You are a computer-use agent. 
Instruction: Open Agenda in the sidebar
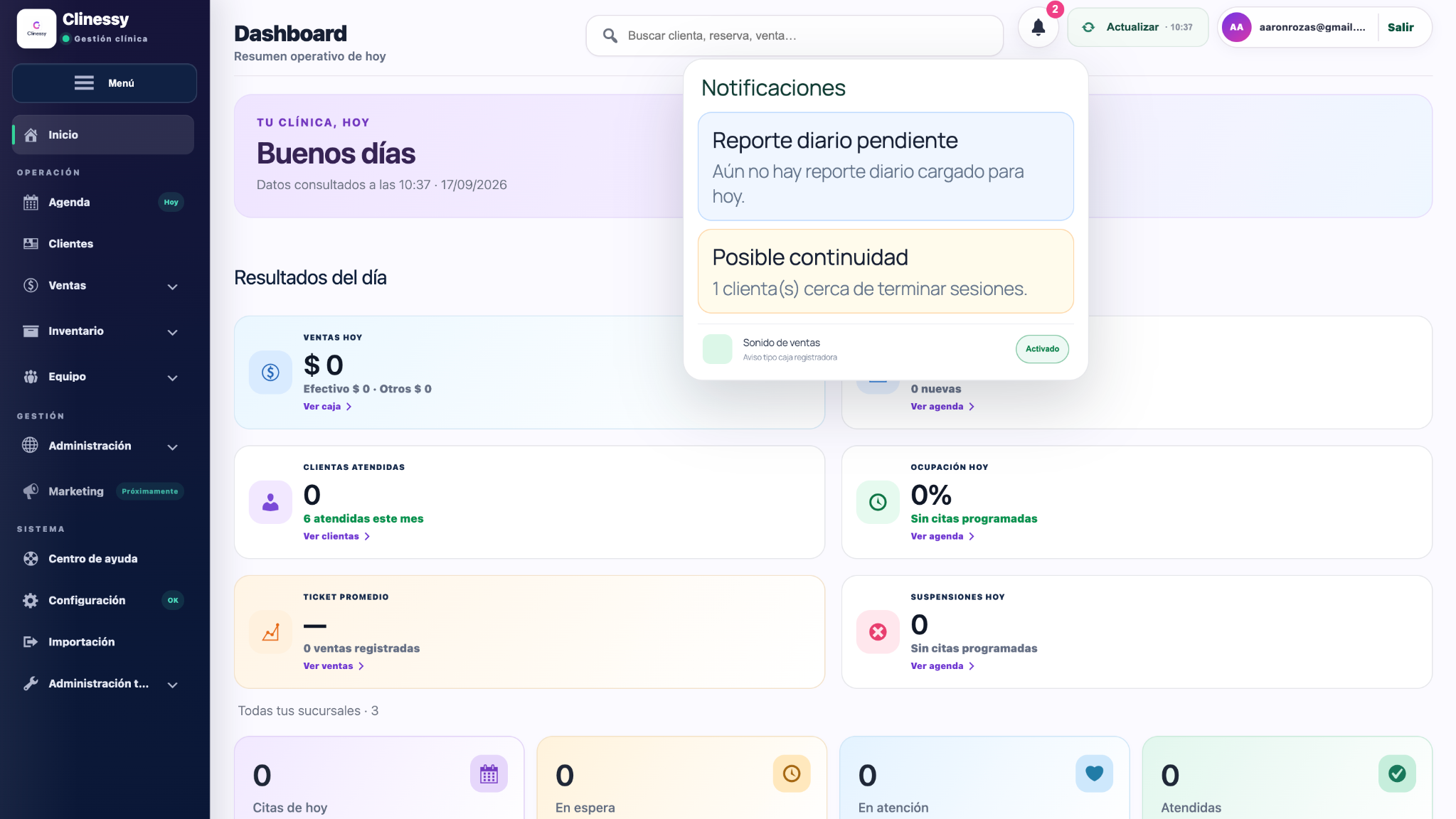pos(103,203)
